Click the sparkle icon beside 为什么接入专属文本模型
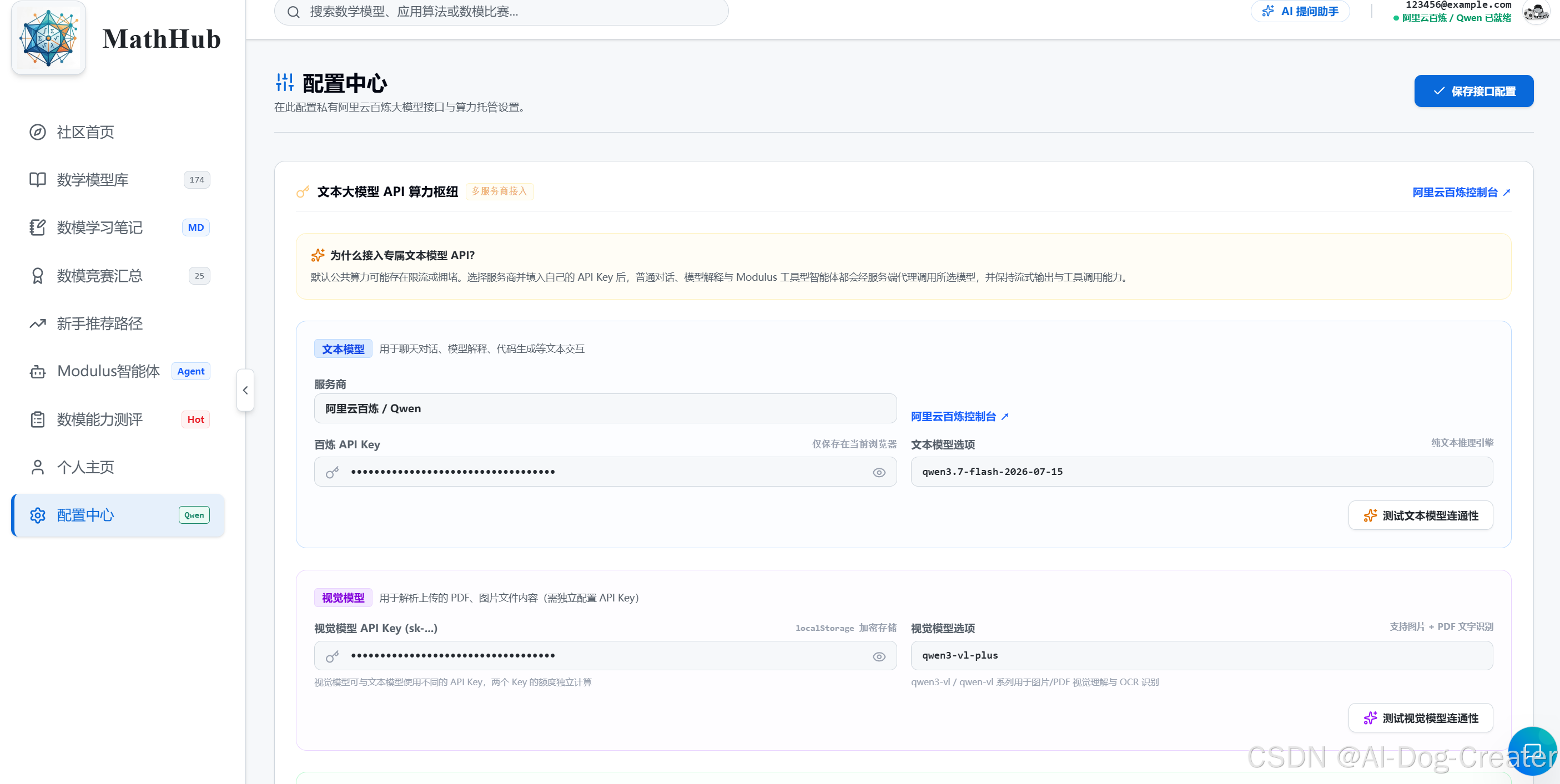Screen dimensions: 1560x784 [x=318, y=255]
